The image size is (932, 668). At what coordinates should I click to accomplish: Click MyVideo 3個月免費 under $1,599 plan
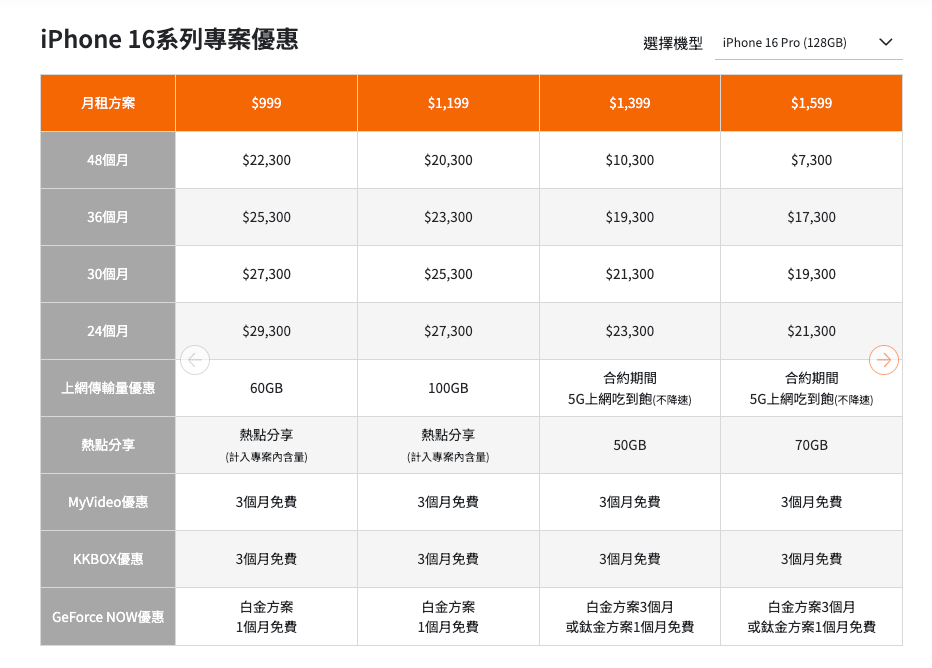(x=811, y=502)
